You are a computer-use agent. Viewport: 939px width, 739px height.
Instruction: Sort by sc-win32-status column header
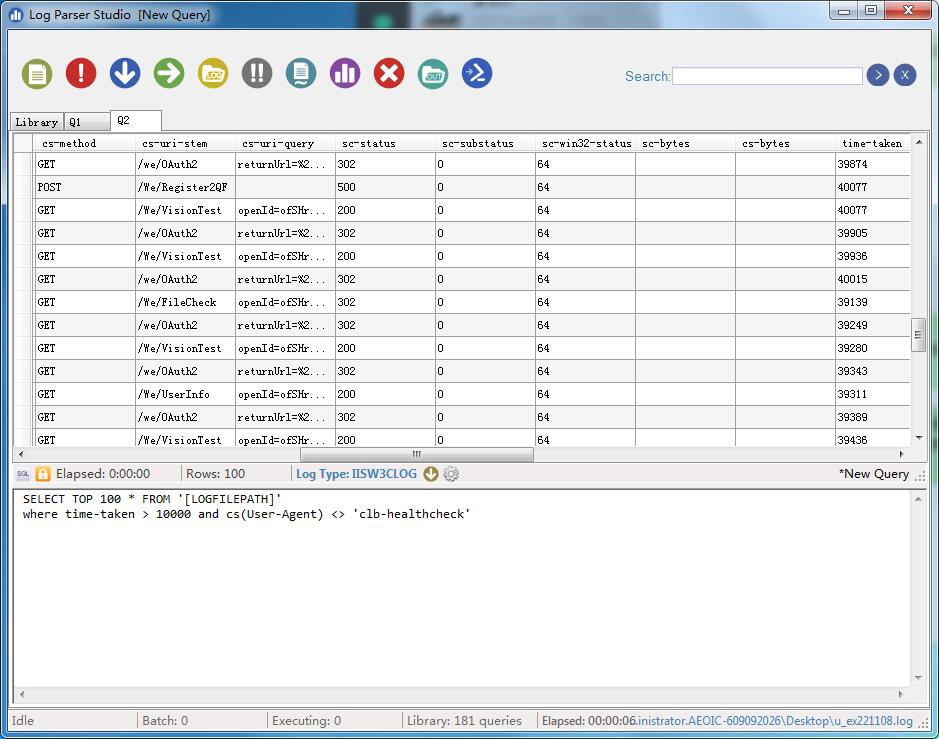point(585,143)
